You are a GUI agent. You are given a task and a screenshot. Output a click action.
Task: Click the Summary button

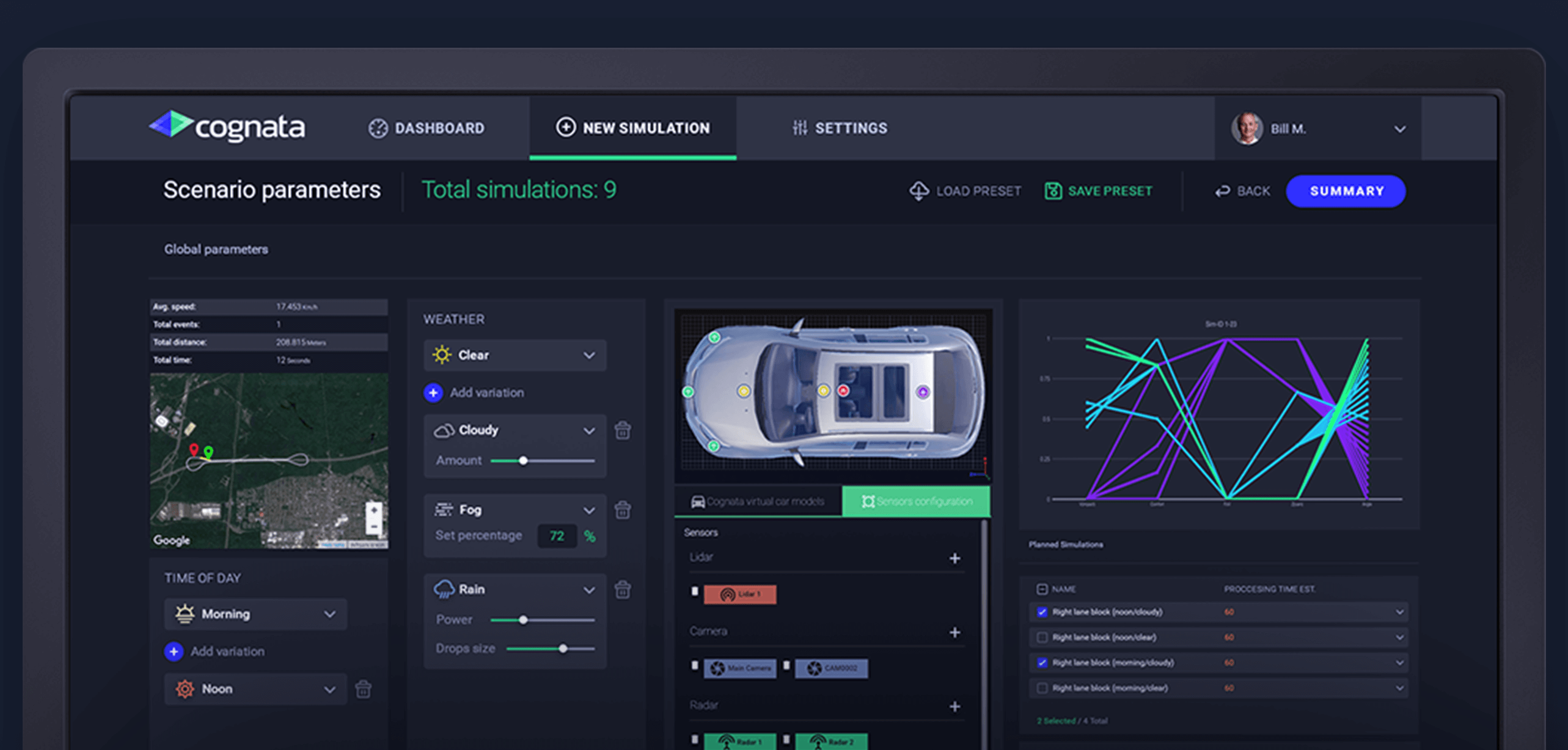(x=1346, y=191)
